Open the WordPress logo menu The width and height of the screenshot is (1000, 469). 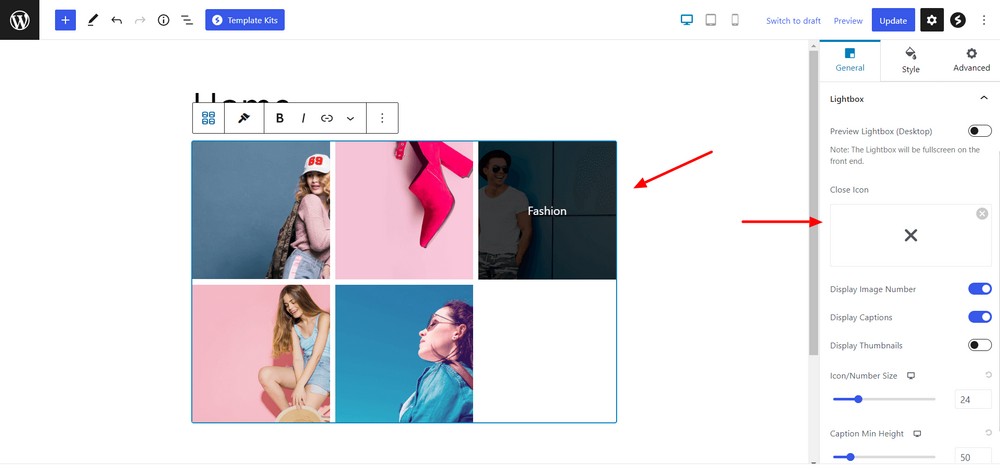click(x=20, y=20)
